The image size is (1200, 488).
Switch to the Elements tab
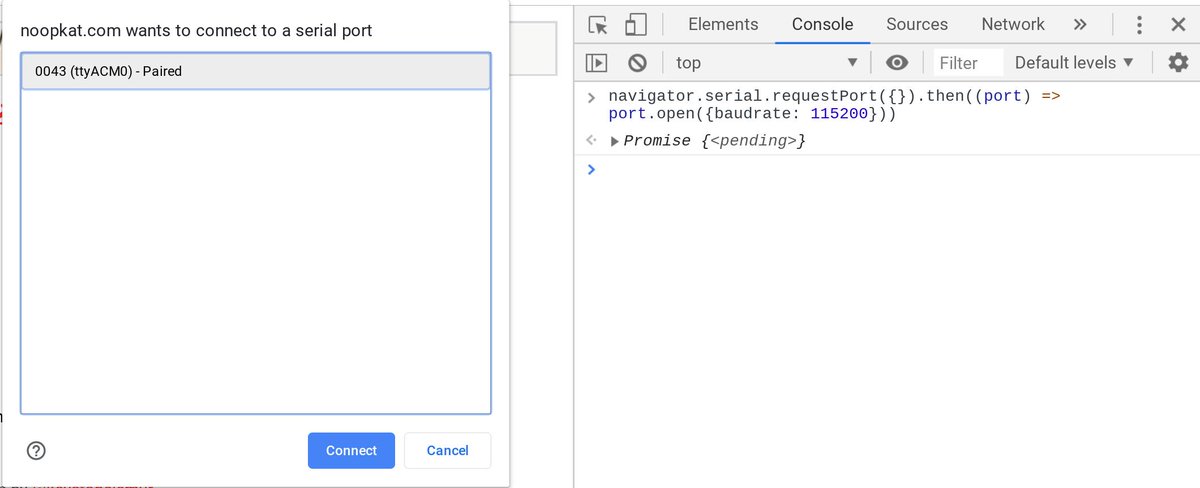723,25
